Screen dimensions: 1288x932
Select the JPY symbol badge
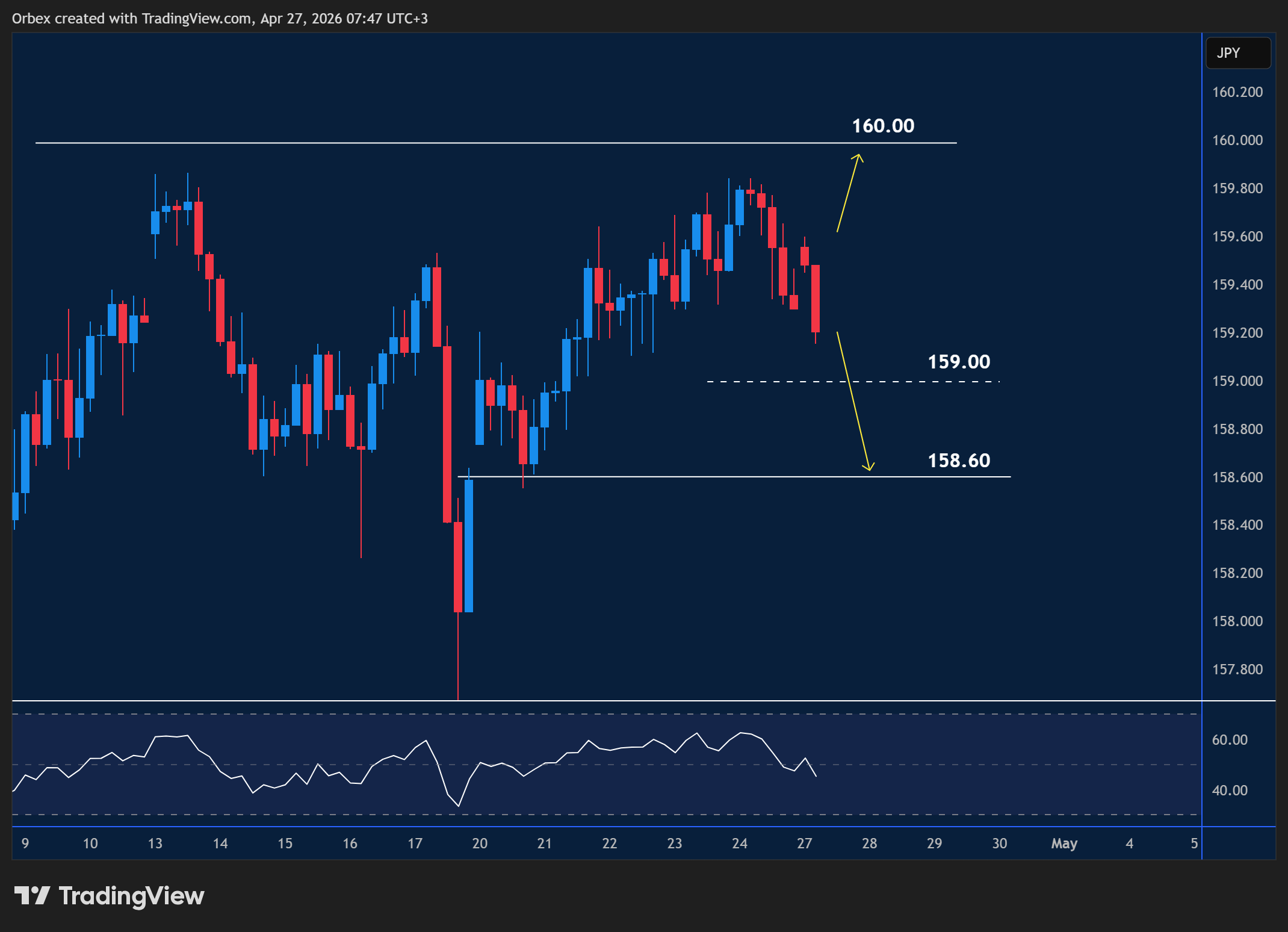click(x=1237, y=52)
